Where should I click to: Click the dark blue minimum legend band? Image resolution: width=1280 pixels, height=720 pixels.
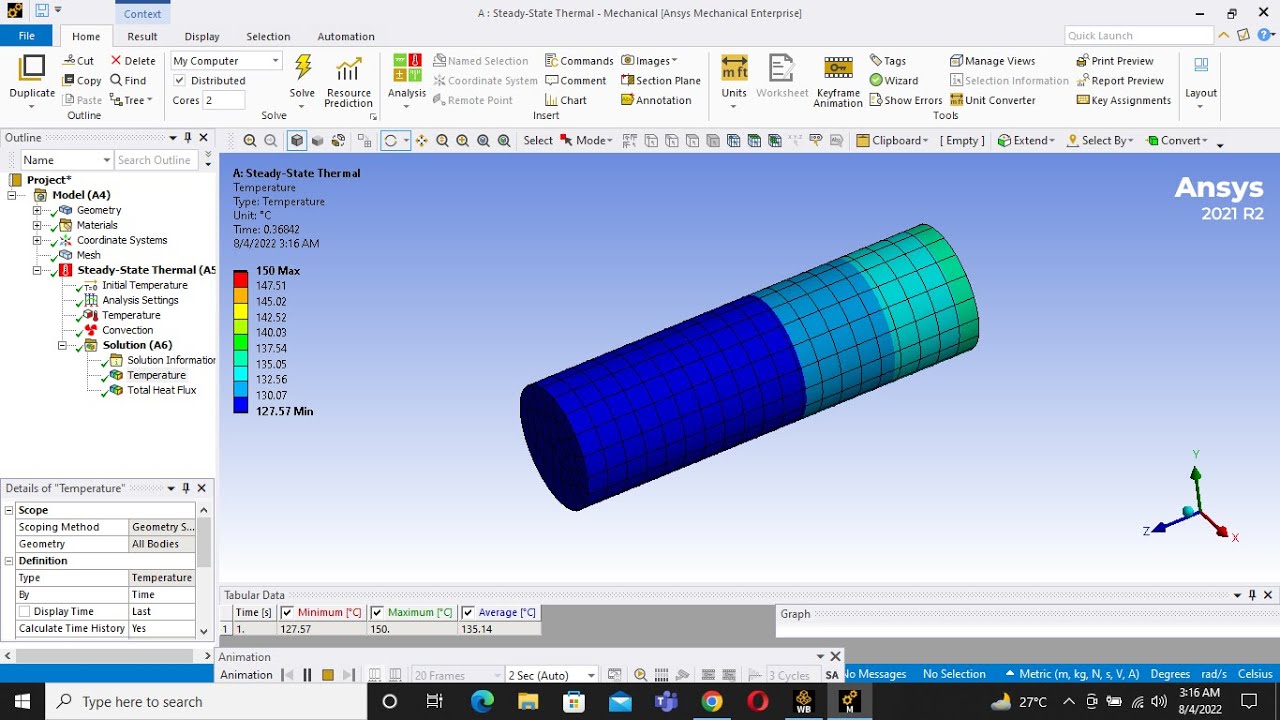[241, 404]
